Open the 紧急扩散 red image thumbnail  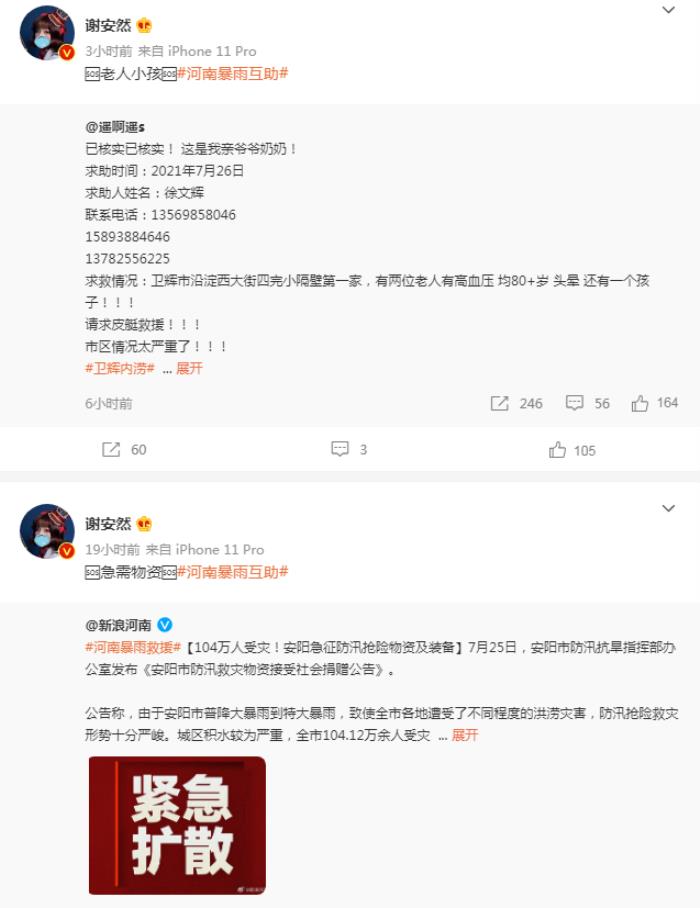pyautogui.click(x=177, y=825)
